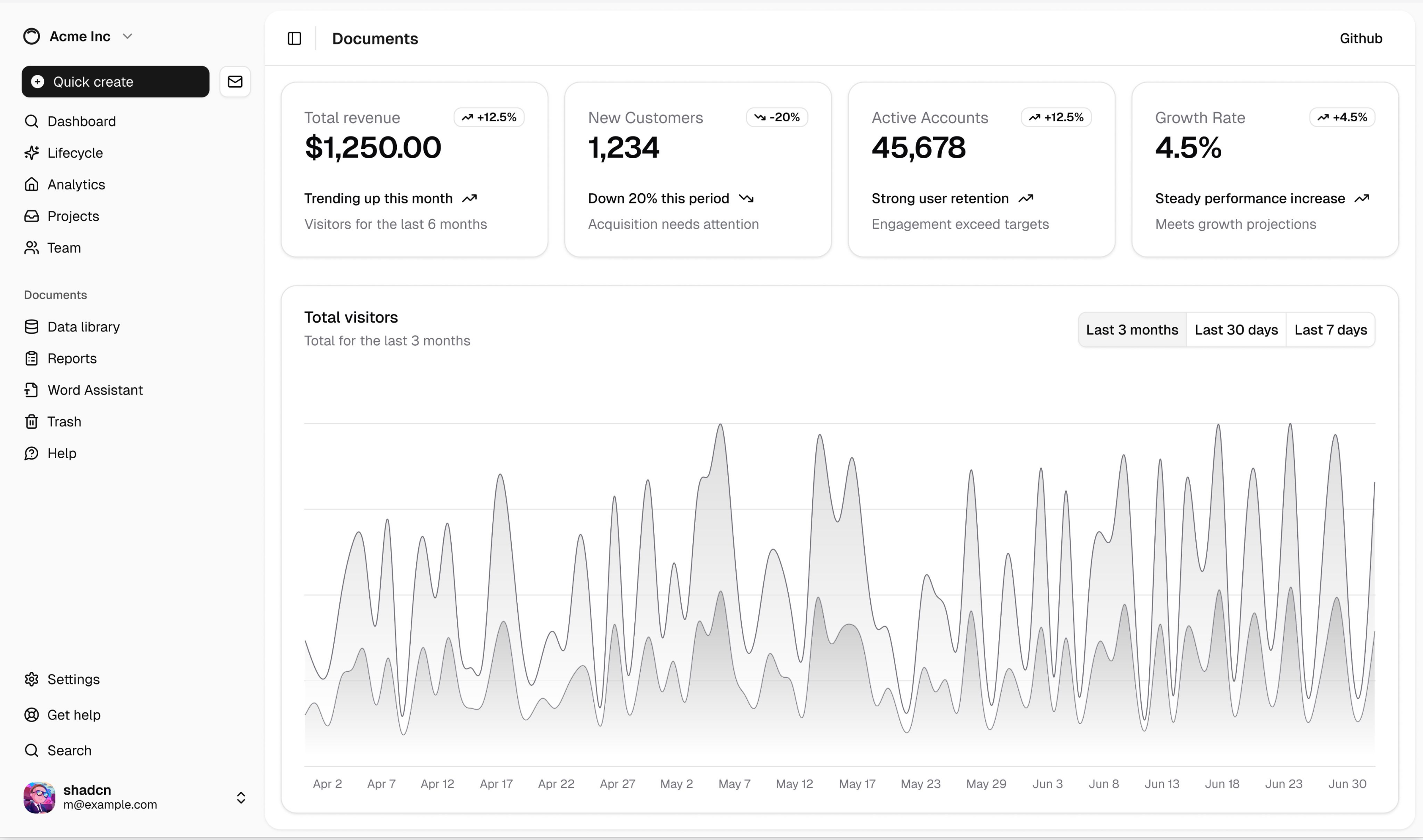
Task: Click the Data library database icon
Action: pos(32,327)
